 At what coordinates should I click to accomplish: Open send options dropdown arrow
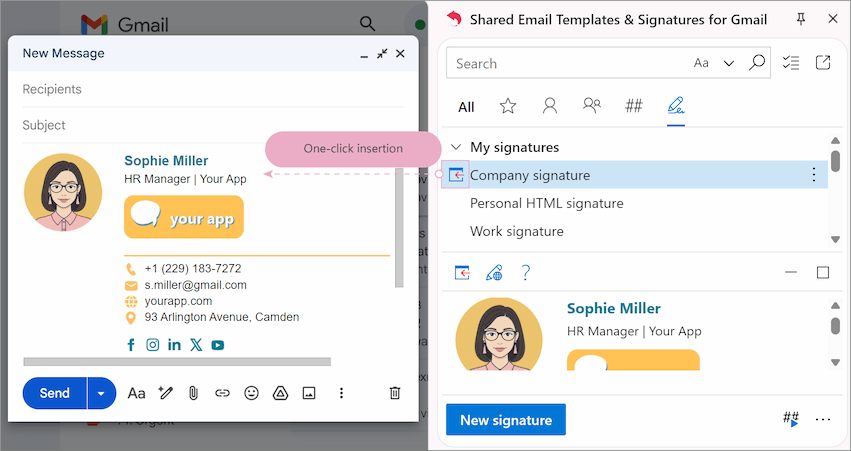[x=101, y=393]
